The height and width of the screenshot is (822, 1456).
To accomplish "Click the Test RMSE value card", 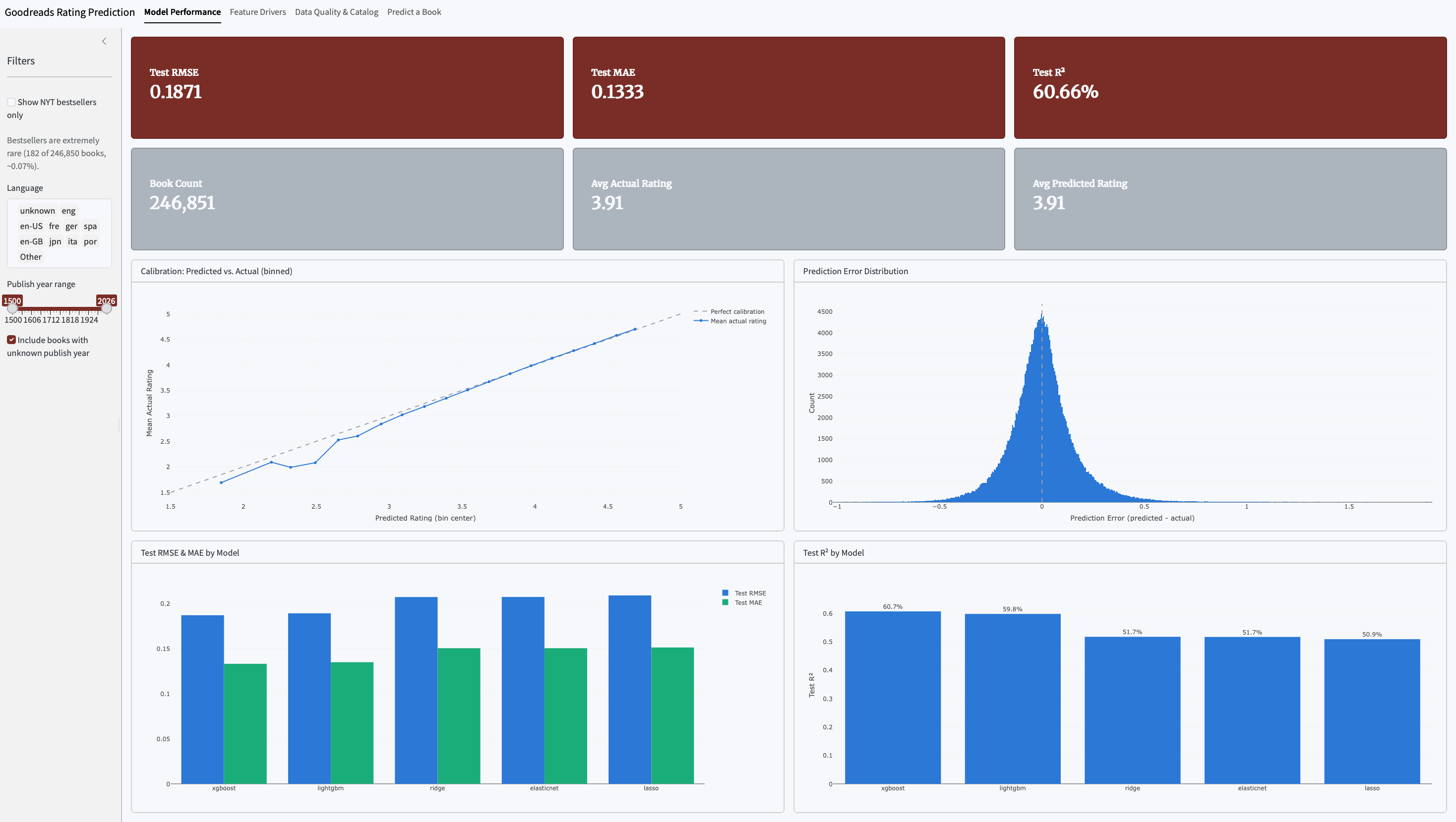I will (x=347, y=88).
